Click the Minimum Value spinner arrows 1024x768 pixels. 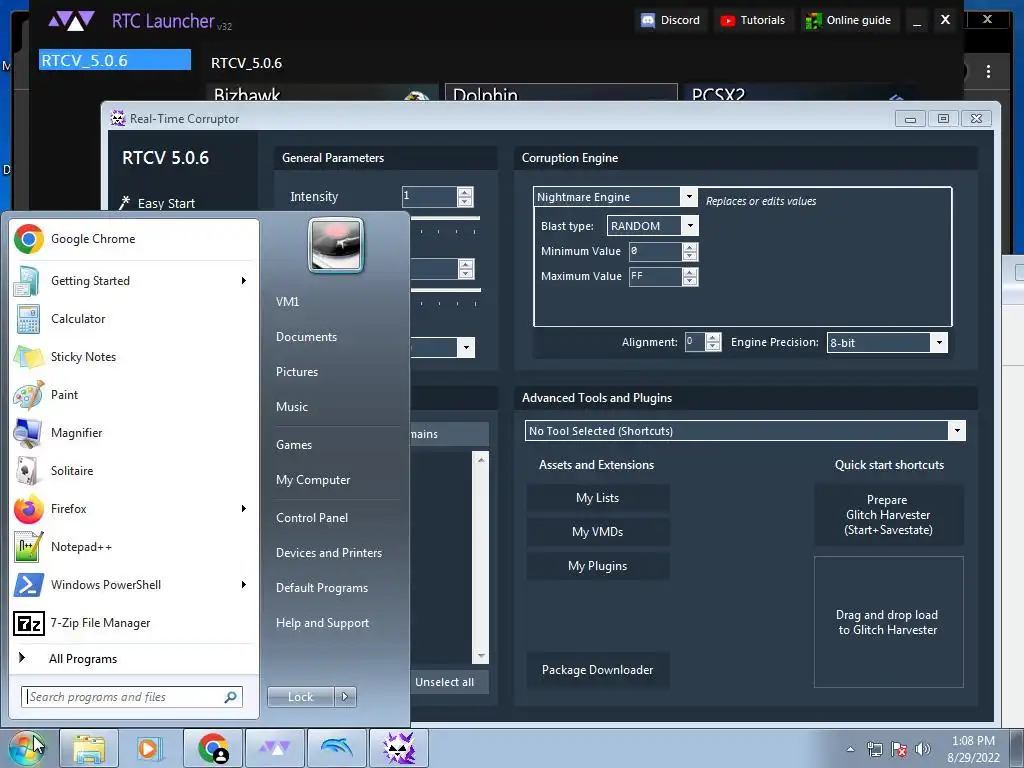coord(690,251)
